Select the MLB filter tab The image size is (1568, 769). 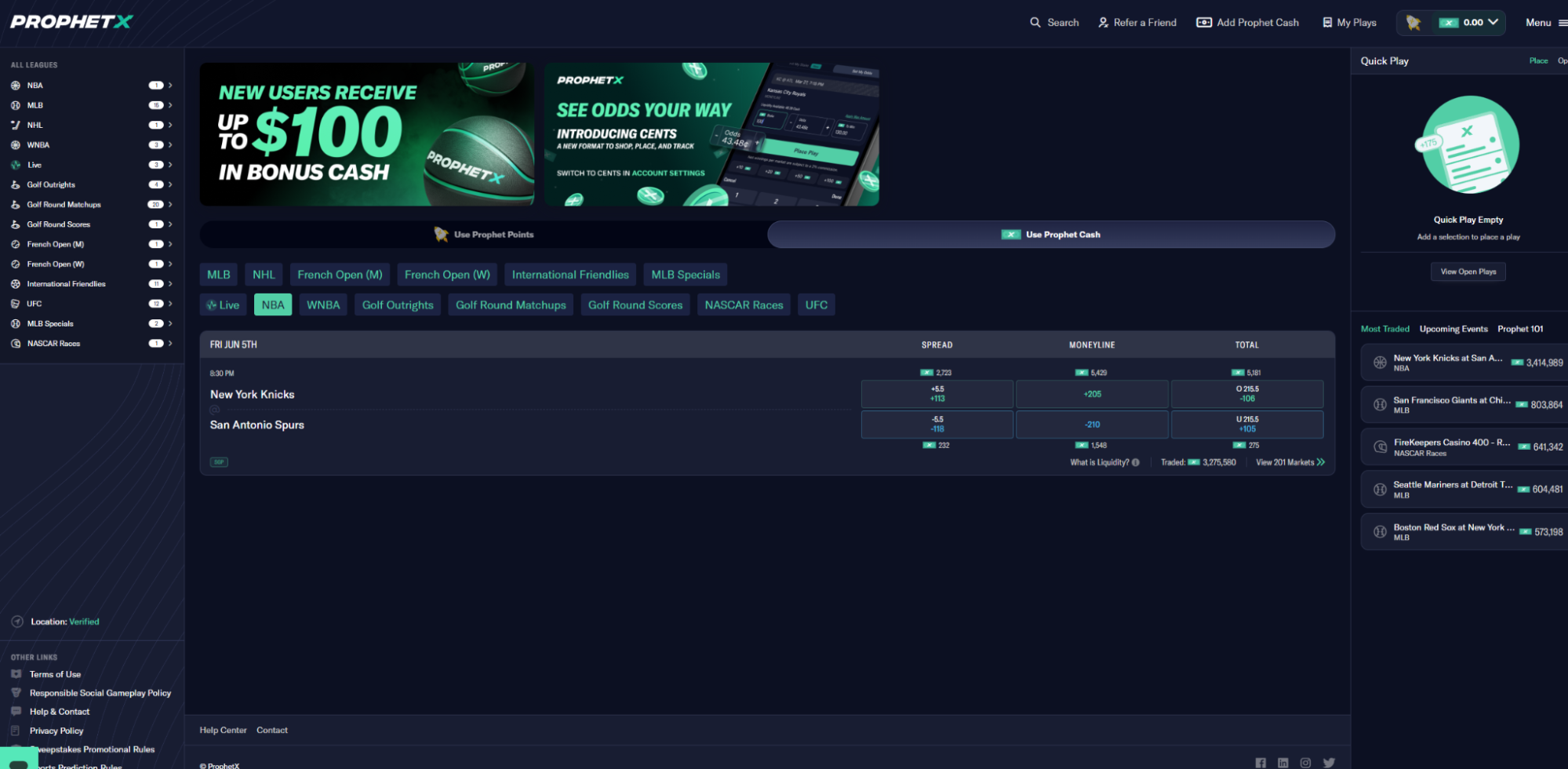click(x=219, y=275)
